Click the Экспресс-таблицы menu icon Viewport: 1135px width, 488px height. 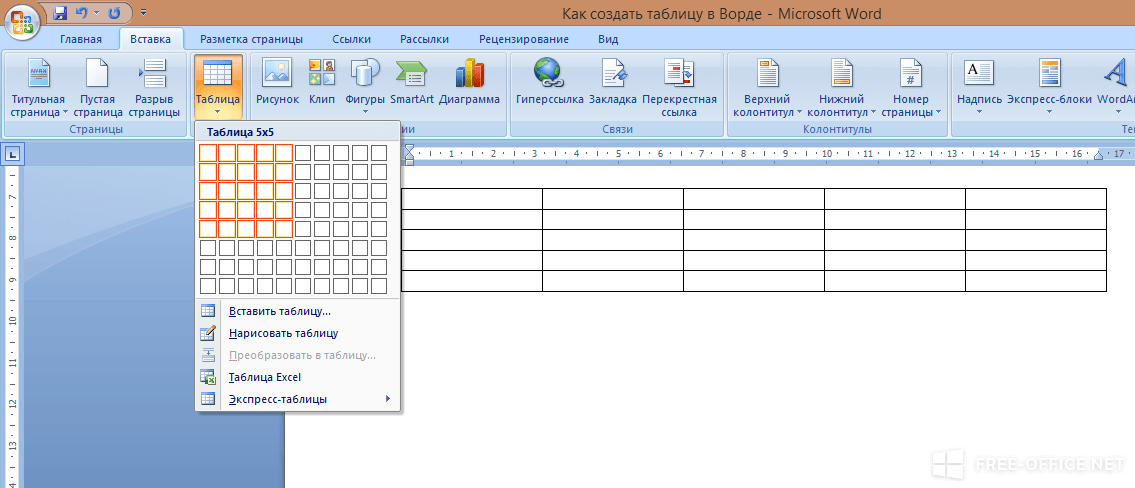coord(208,399)
